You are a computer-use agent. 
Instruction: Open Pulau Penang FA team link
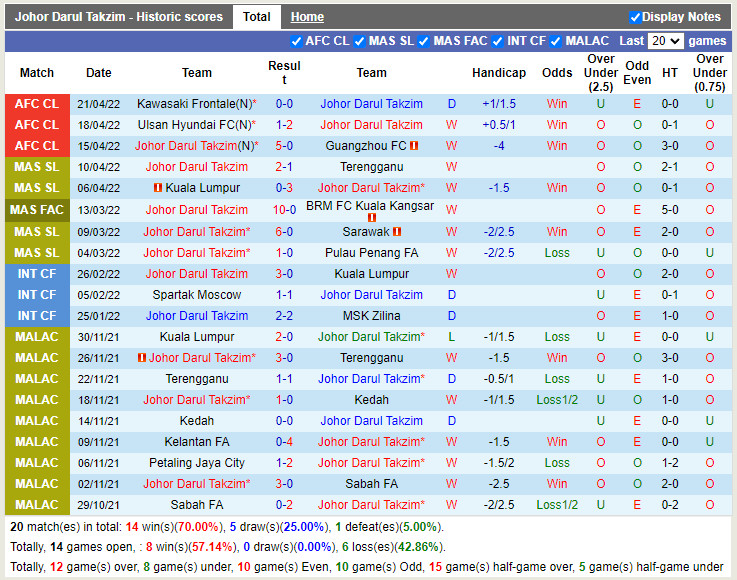tap(371, 253)
